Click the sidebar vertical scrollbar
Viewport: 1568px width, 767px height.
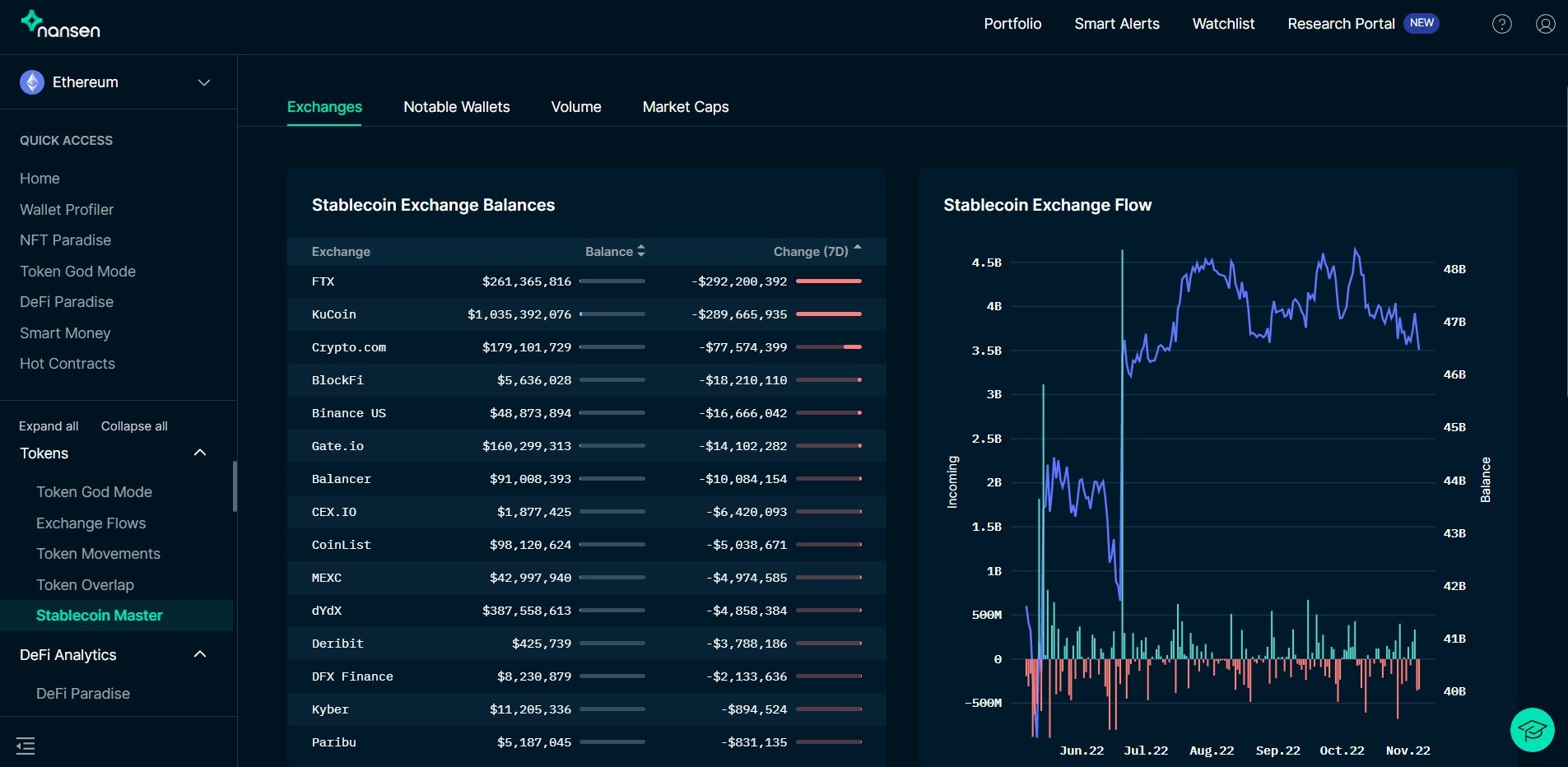pyautogui.click(x=235, y=486)
